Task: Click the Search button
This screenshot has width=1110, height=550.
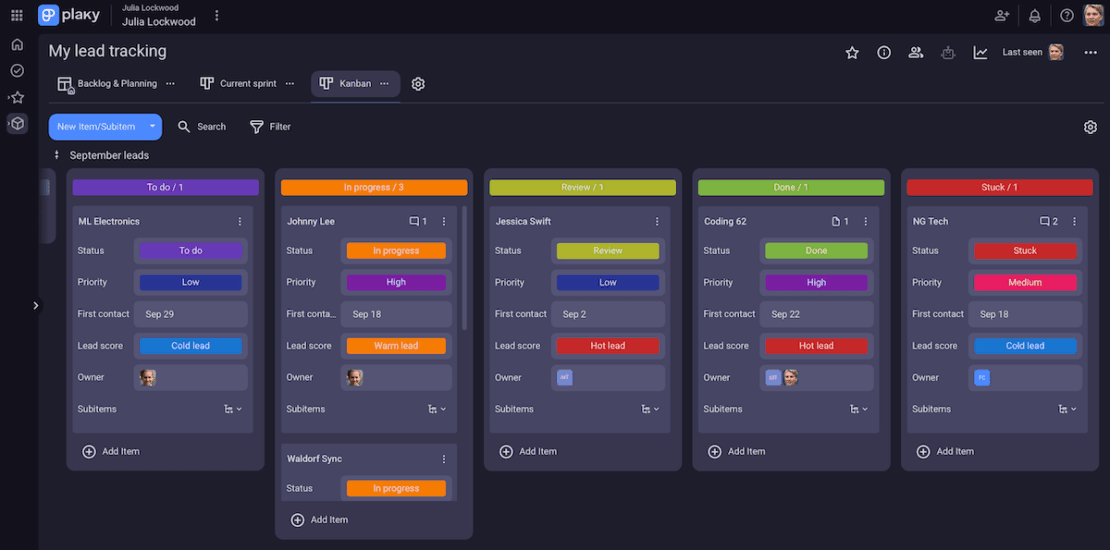Action: 202,127
